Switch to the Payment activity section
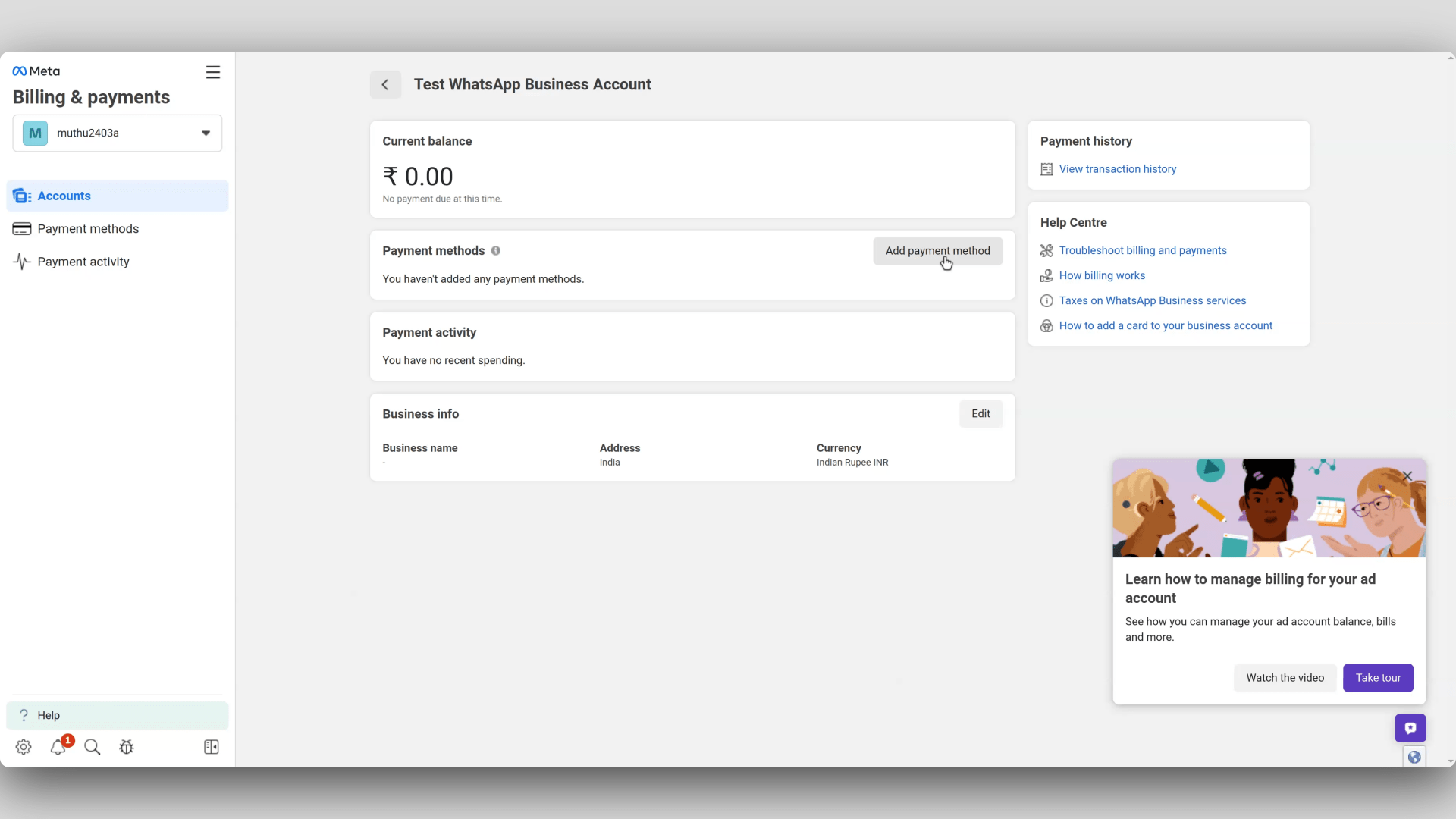 click(x=81, y=262)
